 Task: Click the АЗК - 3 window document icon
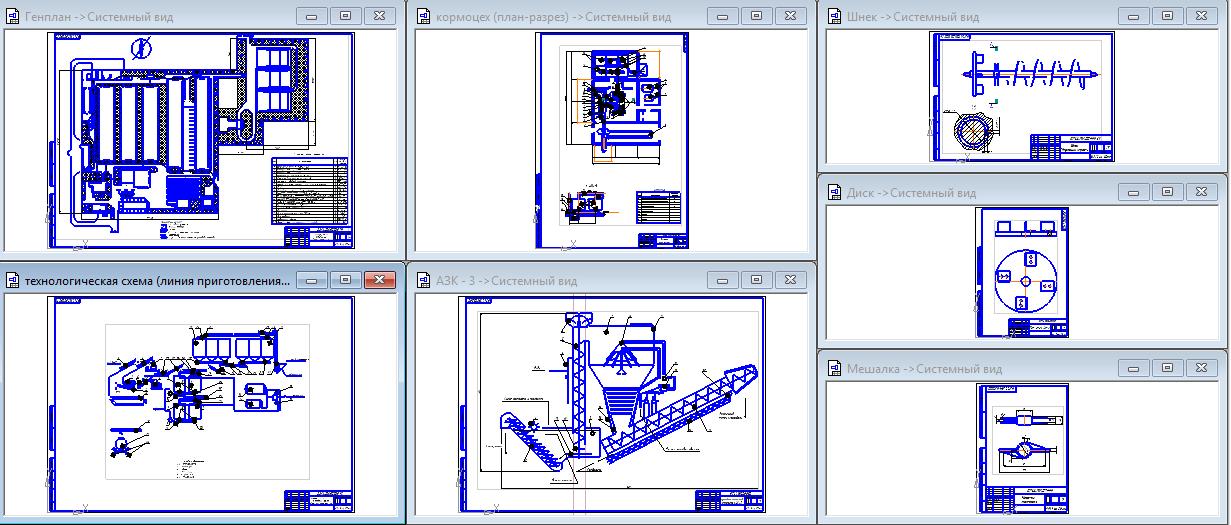coord(423,281)
